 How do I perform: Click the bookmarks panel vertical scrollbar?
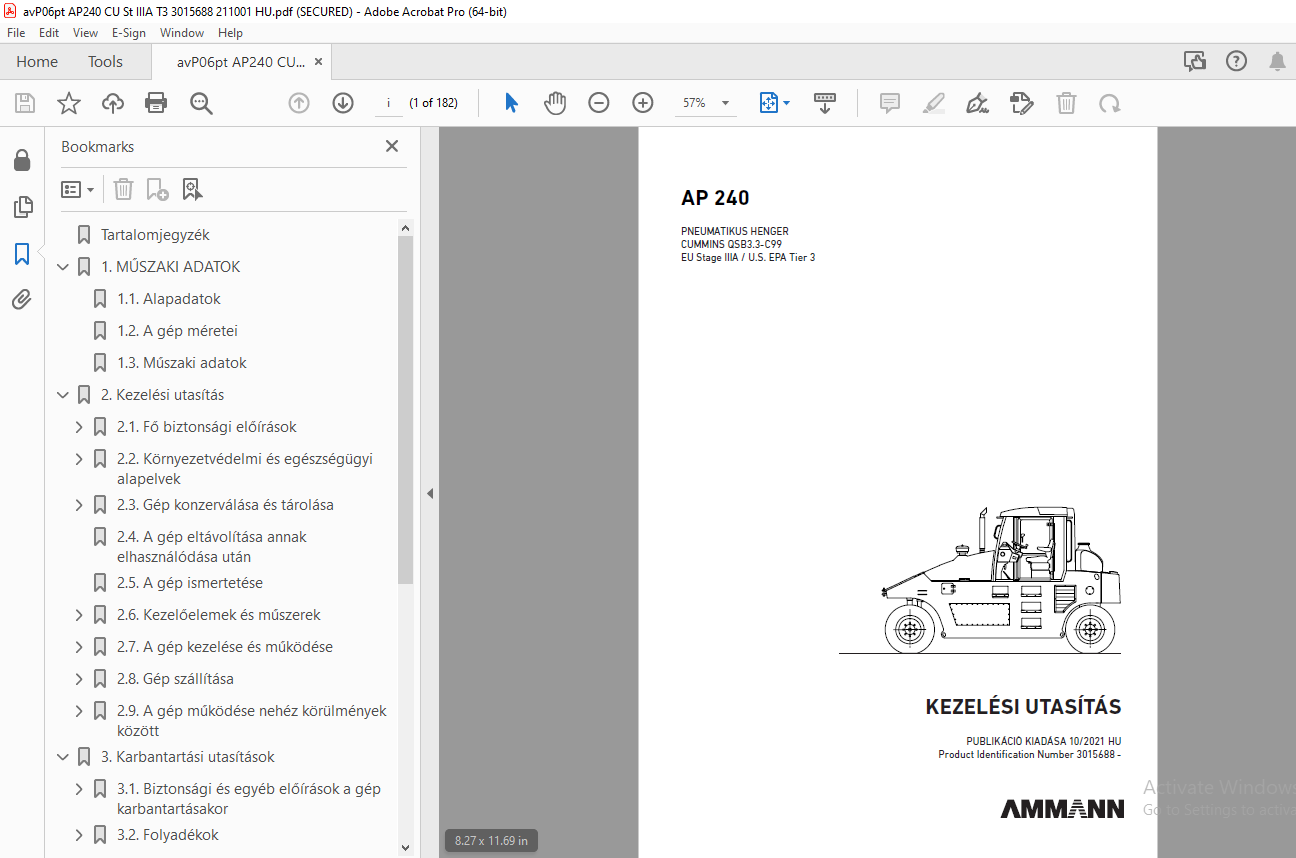click(x=405, y=410)
